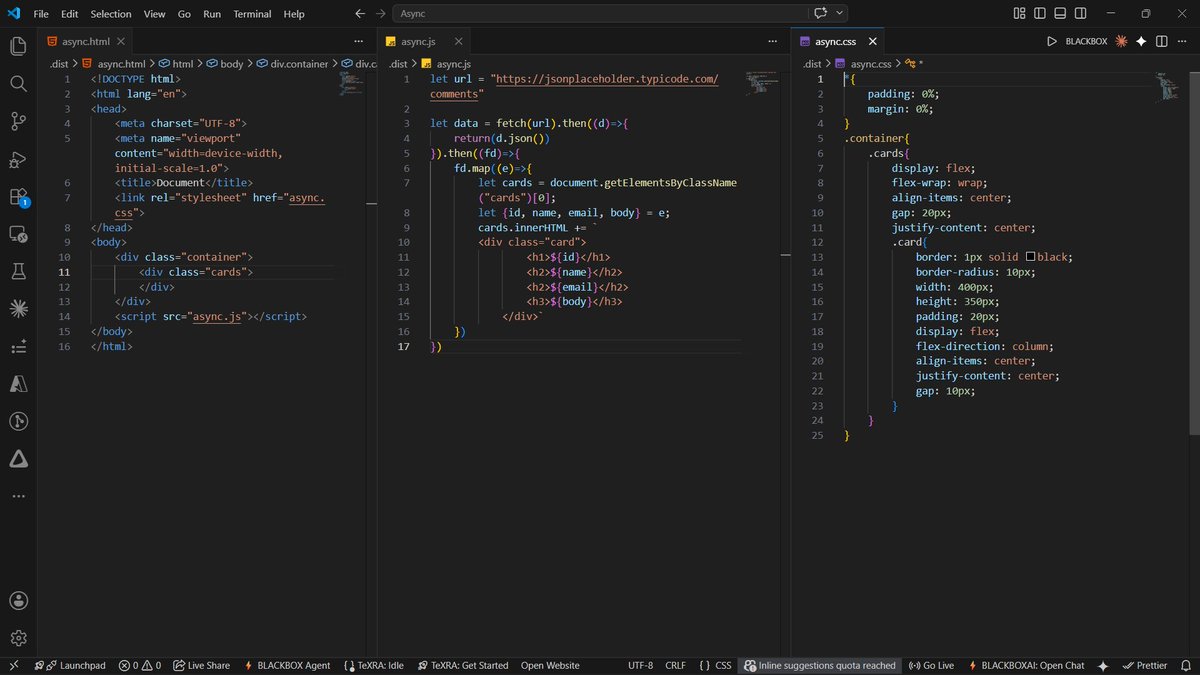This screenshot has height=675, width=1200.
Task: Open the Help menu
Action: pyautogui.click(x=294, y=14)
